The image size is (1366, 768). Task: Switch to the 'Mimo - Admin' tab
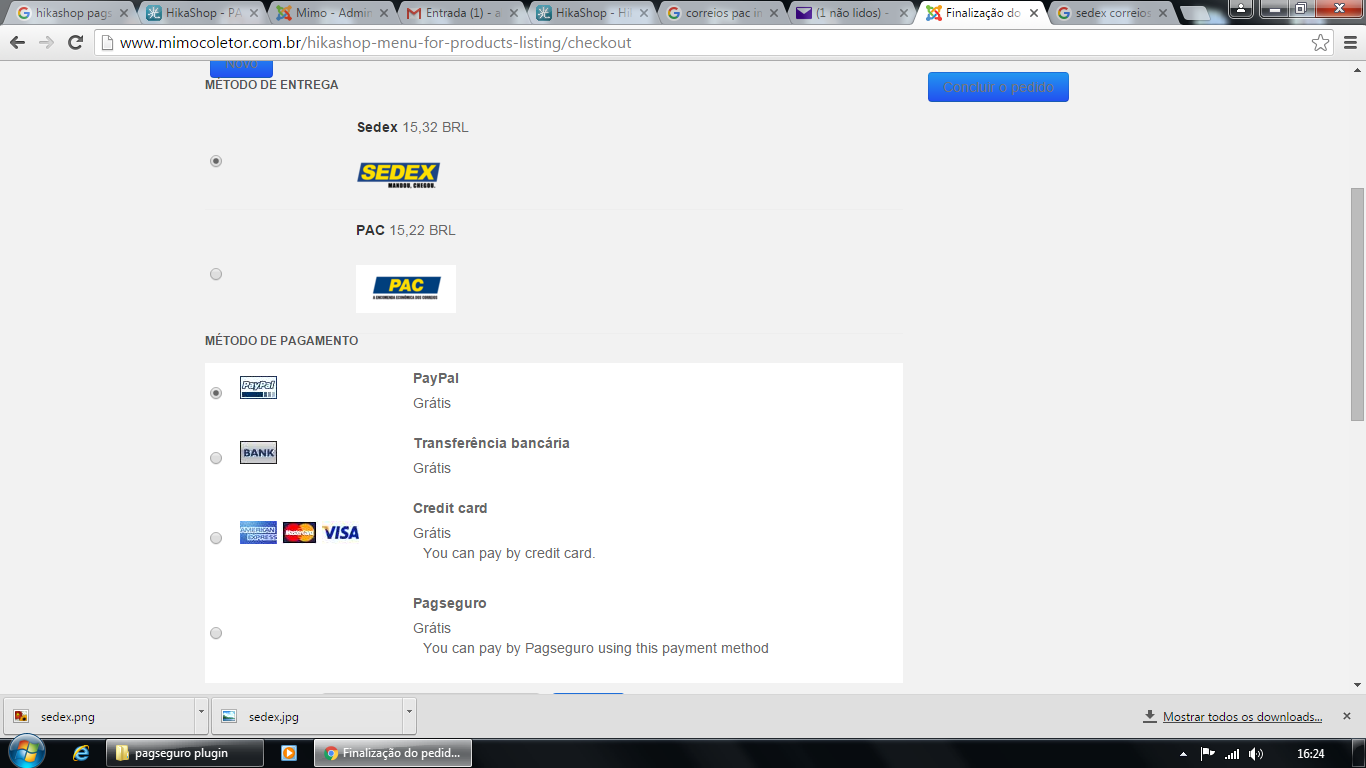click(x=332, y=14)
